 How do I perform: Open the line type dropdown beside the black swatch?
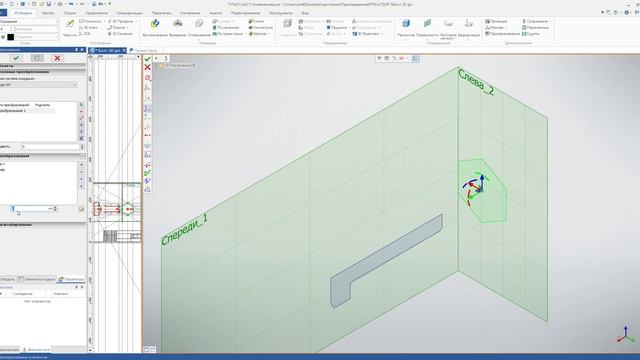coord(37,37)
